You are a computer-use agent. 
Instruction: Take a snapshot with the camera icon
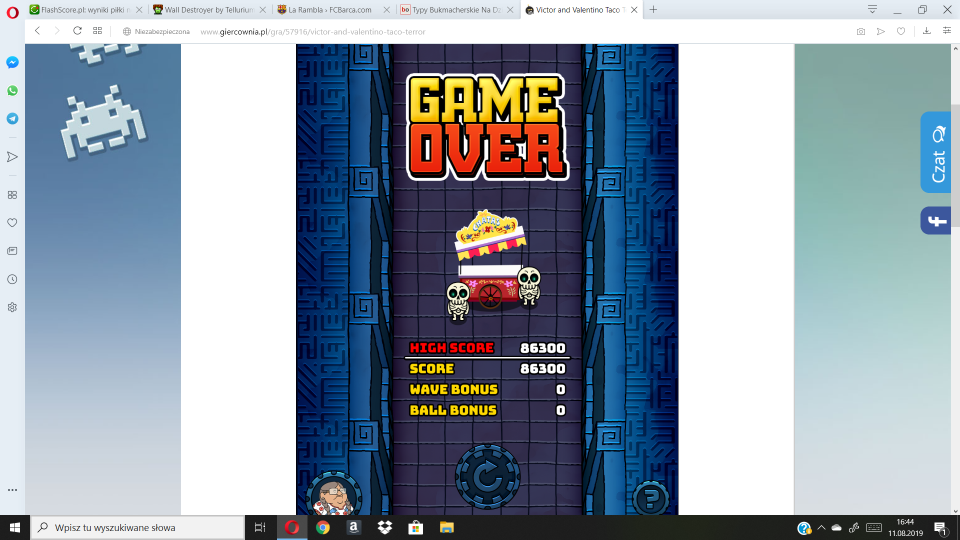click(861, 31)
